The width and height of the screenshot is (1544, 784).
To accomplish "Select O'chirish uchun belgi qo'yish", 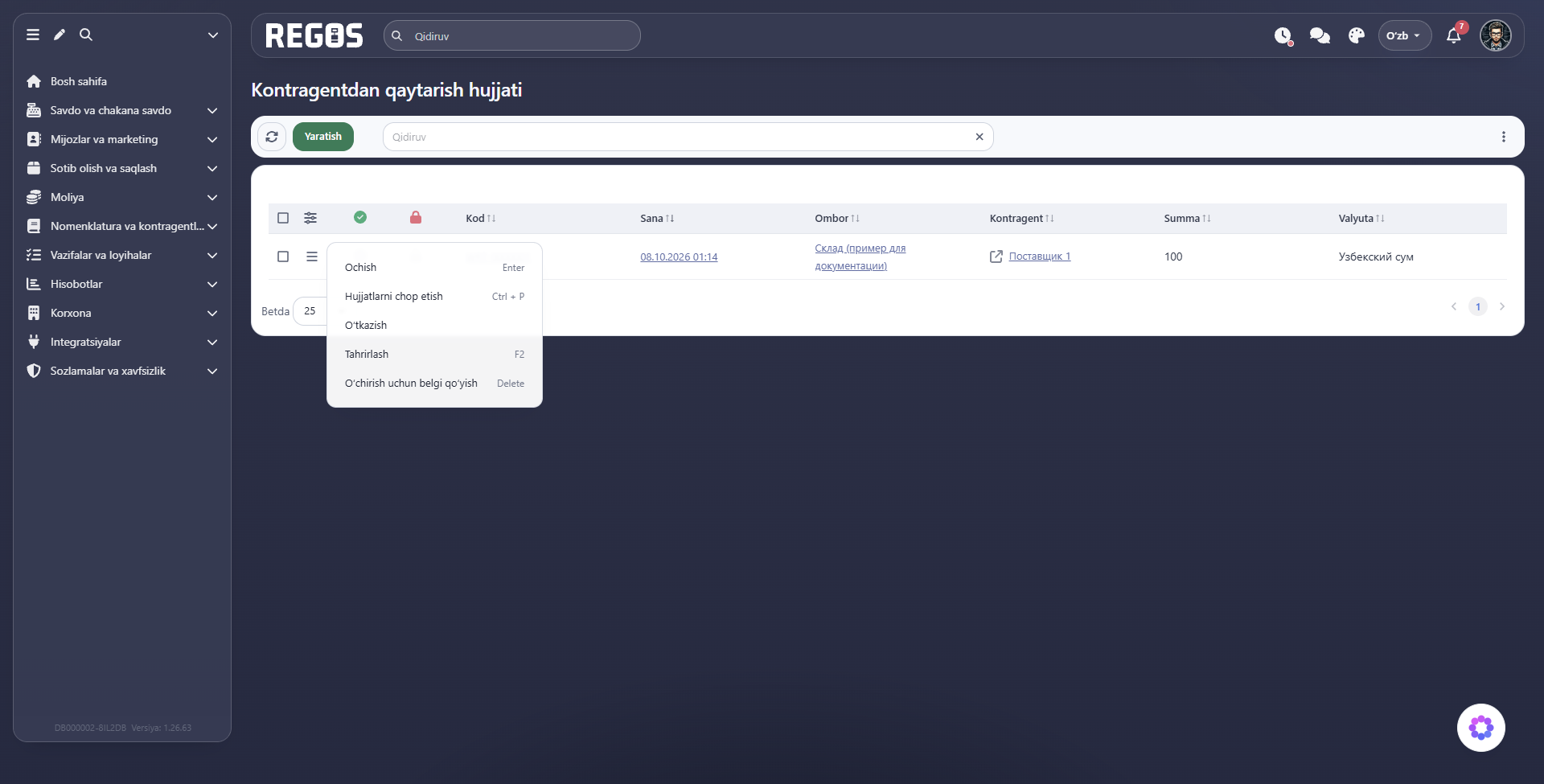I will pyautogui.click(x=434, y=383).
